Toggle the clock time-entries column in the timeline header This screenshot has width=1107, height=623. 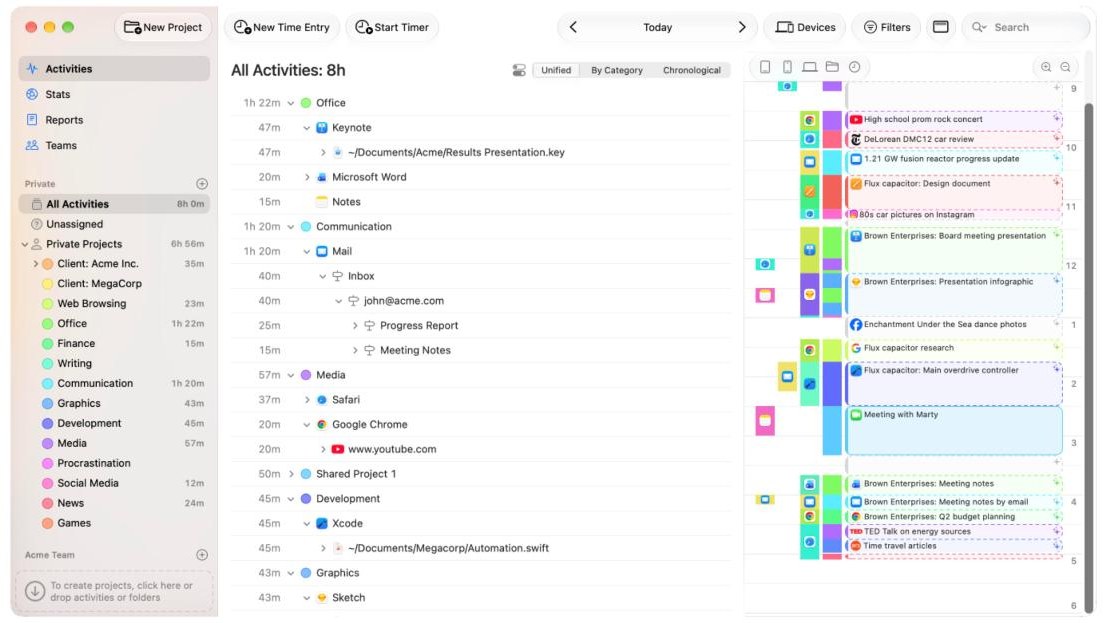(855, 67)
